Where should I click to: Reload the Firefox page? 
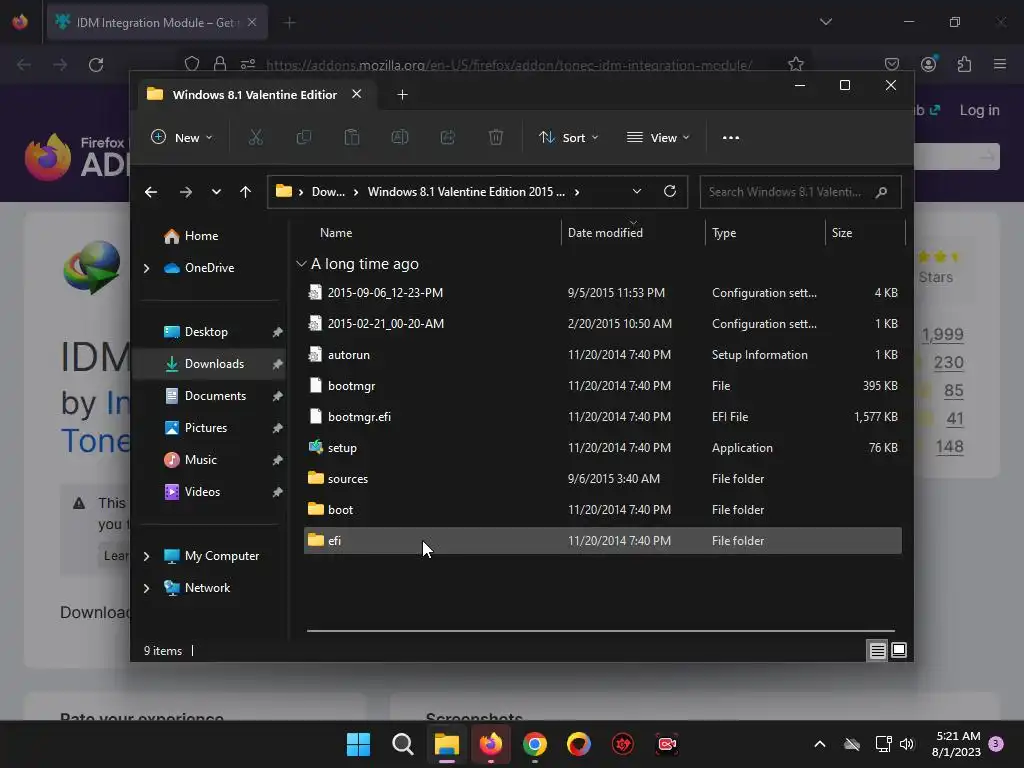[96, 65]
